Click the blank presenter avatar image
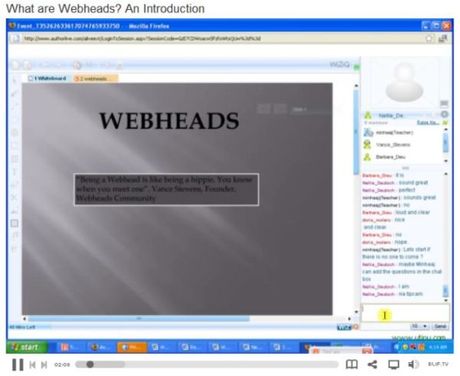The image size is (460, 376). (x=404, y=83)
